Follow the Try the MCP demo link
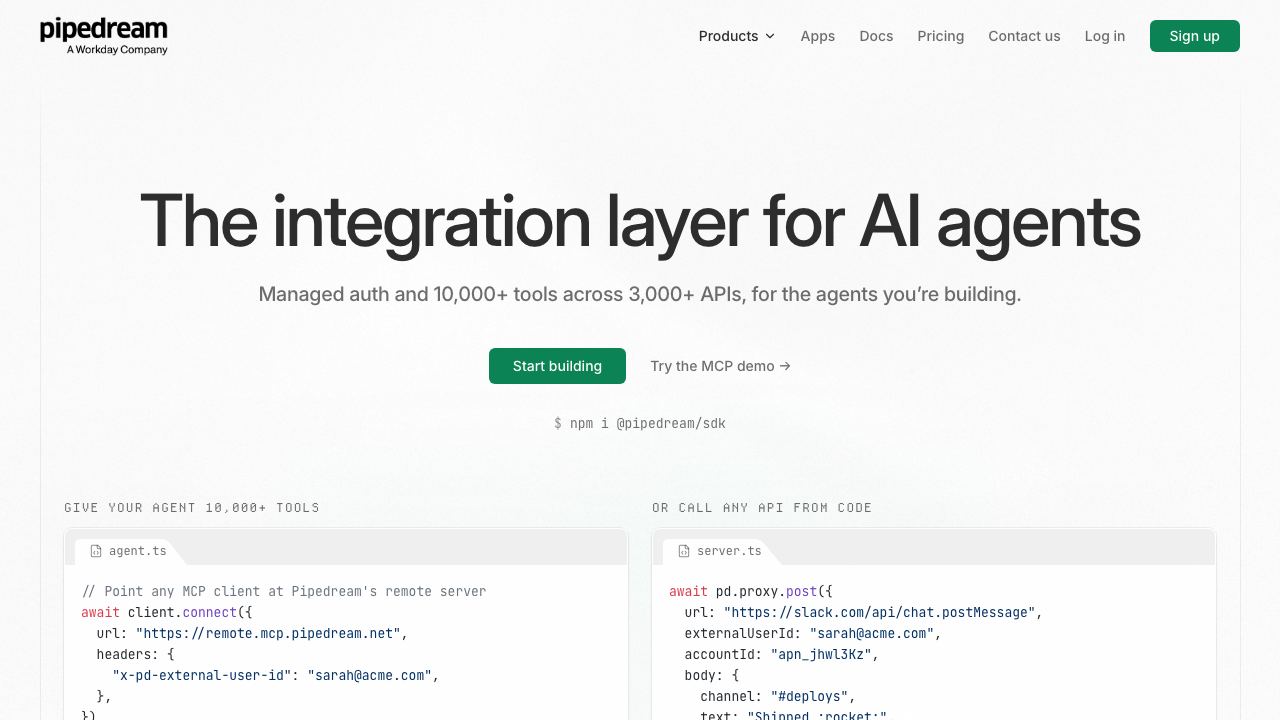1280x720 pixels. pyautogui.click(x=720, y=366)
